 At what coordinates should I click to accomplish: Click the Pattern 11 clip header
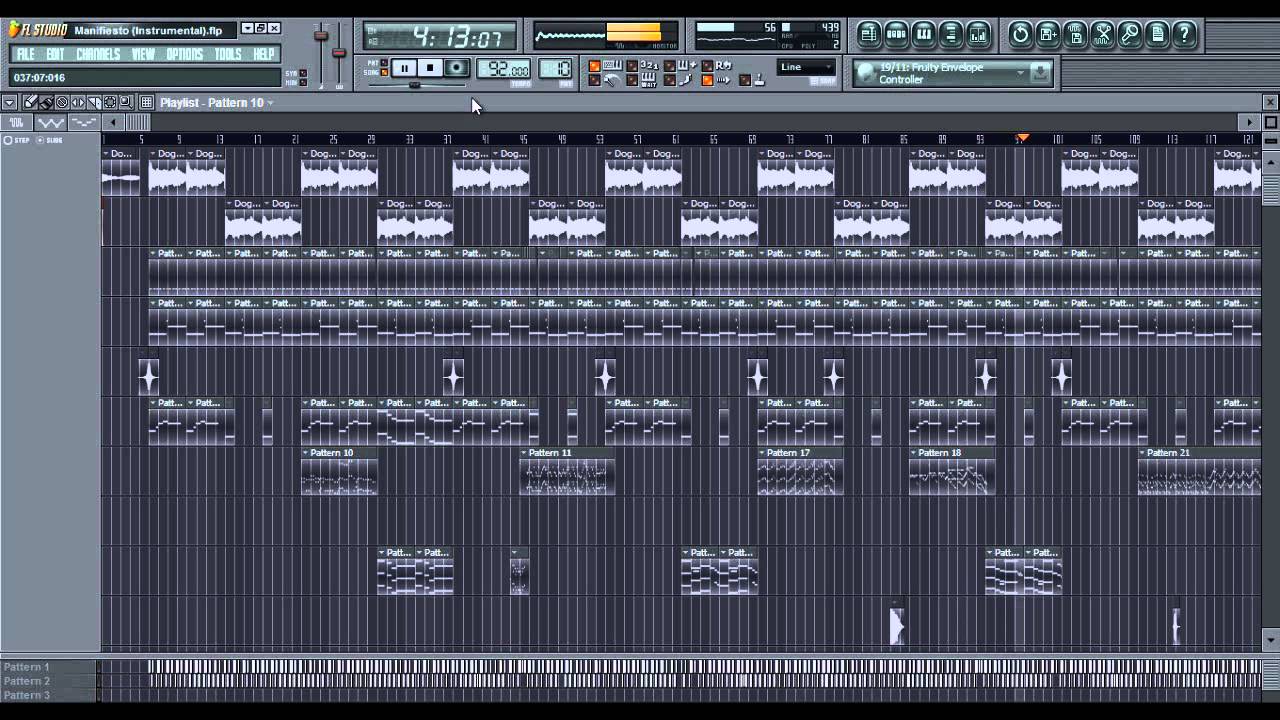567,453
